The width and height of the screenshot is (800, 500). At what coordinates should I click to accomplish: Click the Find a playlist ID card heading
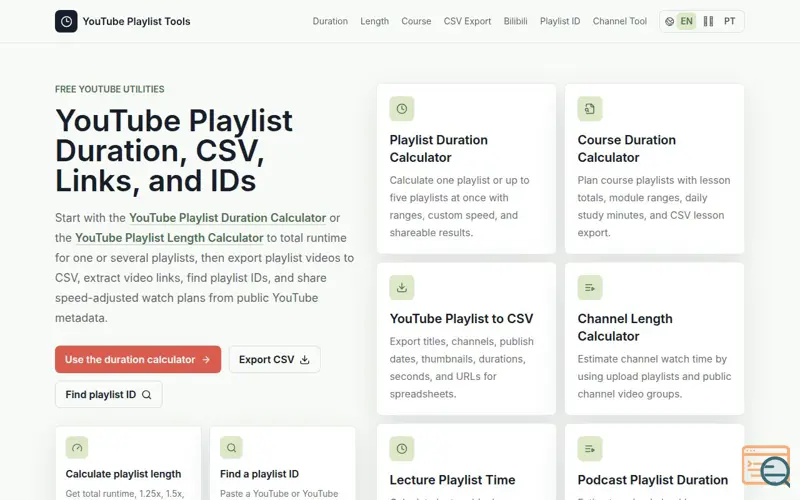[259, 474]
